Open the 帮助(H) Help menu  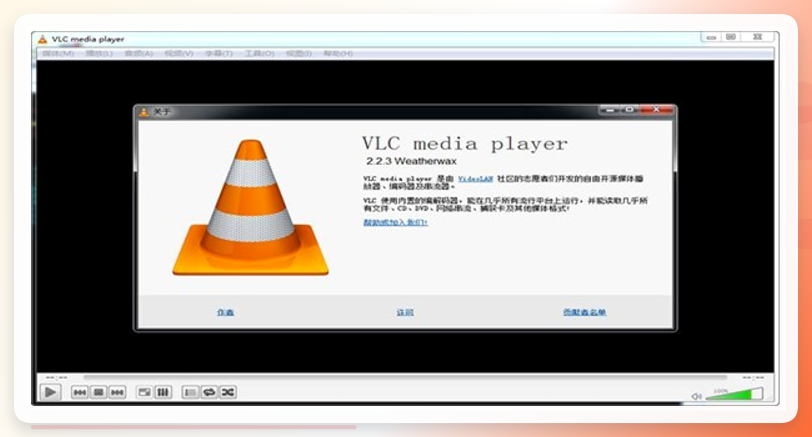coord(338,53)
